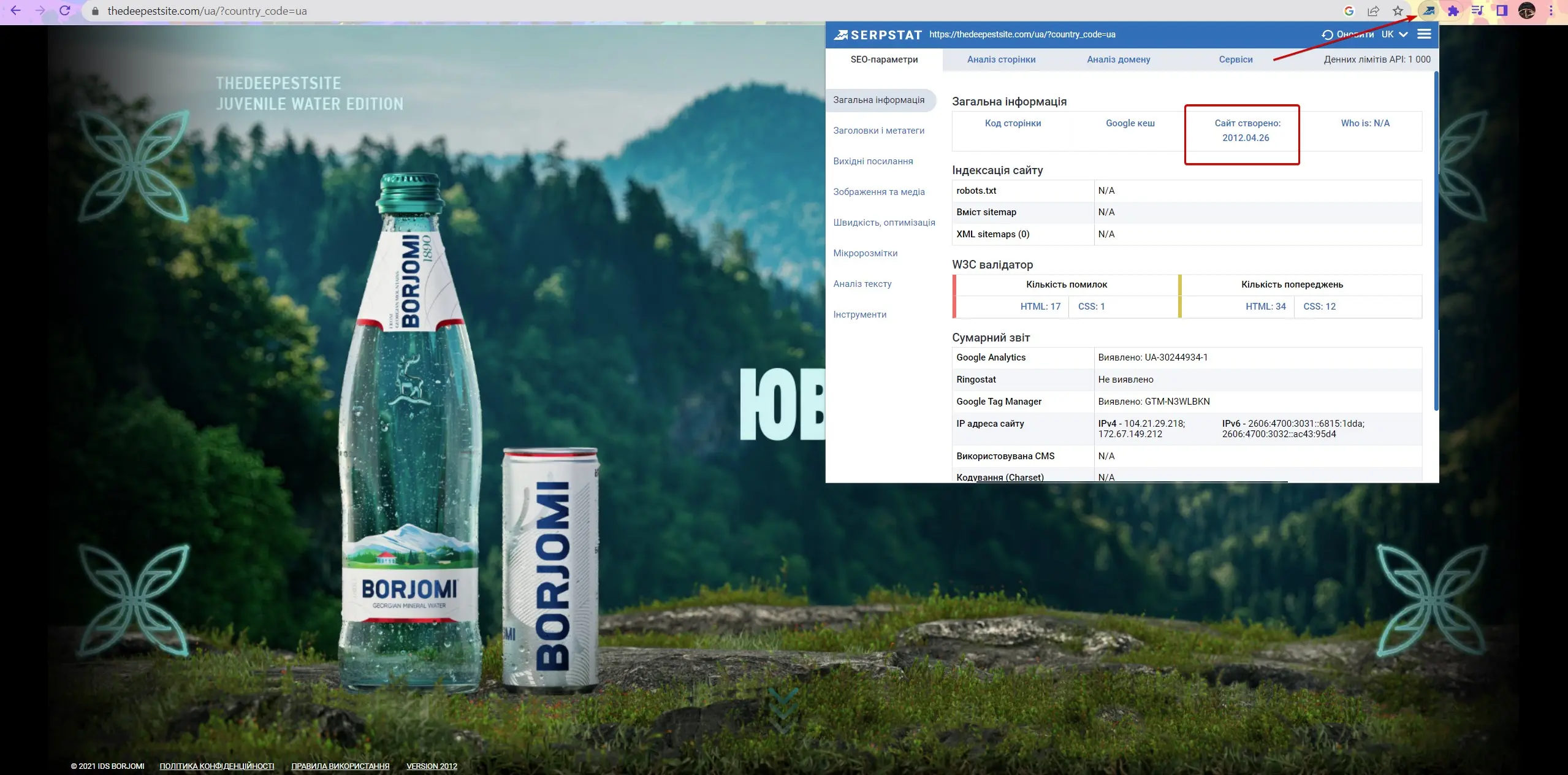The width and height of the screenshot is (1568, 775).
Task: Select Мікророзмітки in sidebar
Action: click(865, 253)
